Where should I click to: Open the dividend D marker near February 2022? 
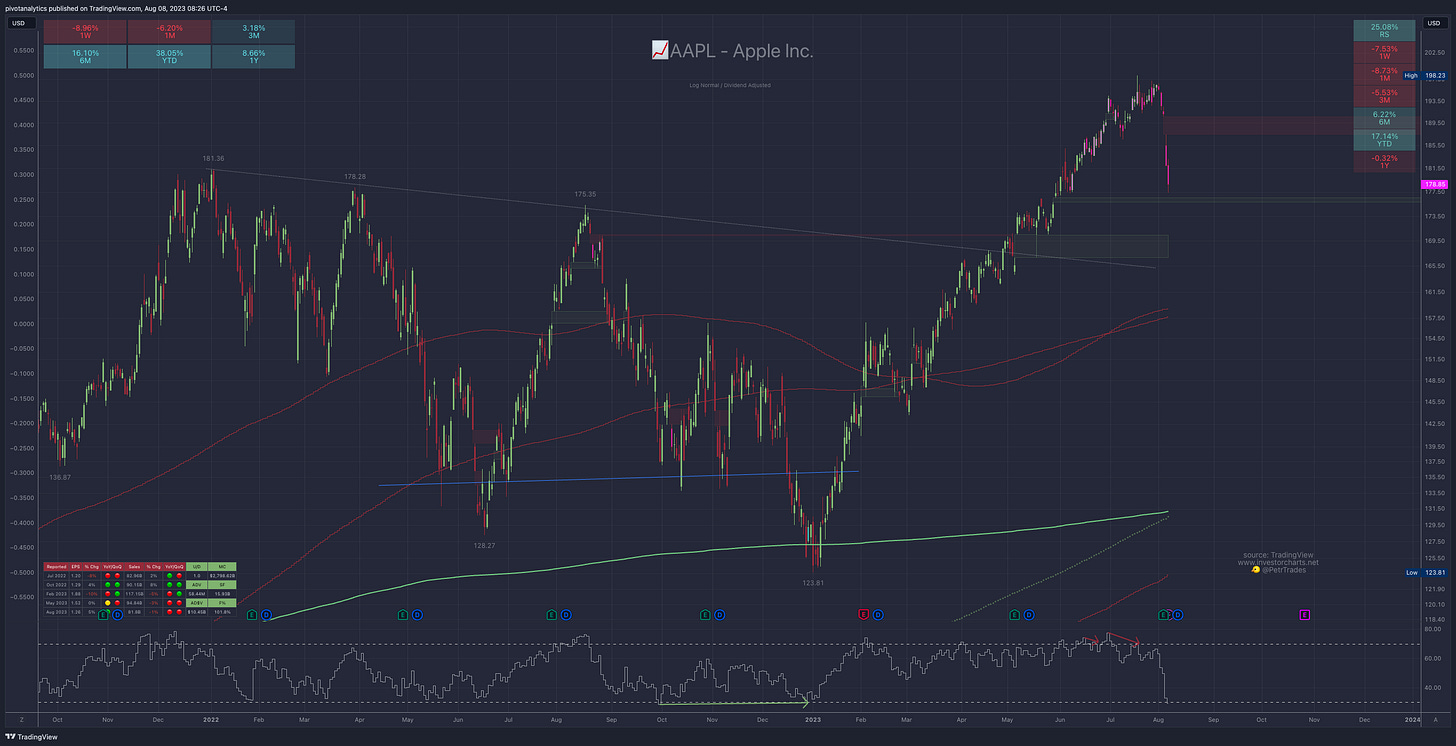click(266, 615)
